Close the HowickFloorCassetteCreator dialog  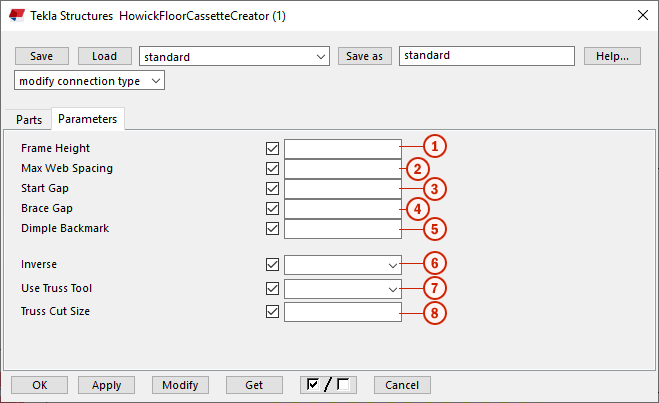click(x=643, y=16)
